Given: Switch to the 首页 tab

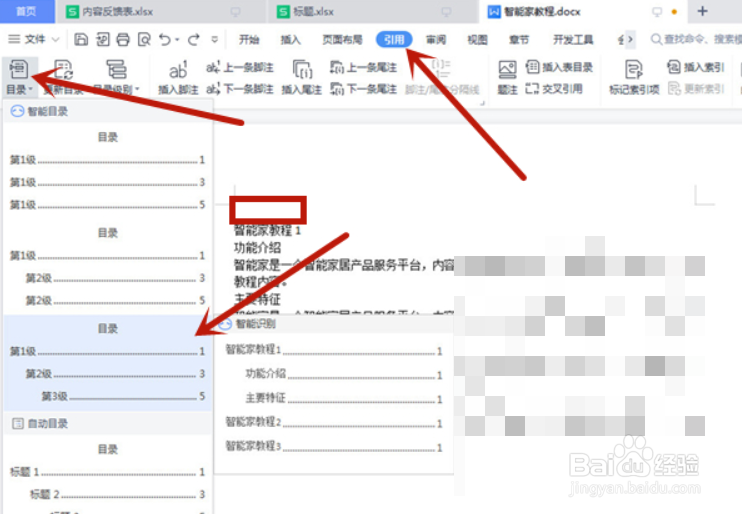Looking at the screenshot, I should [x=26, y=11].
